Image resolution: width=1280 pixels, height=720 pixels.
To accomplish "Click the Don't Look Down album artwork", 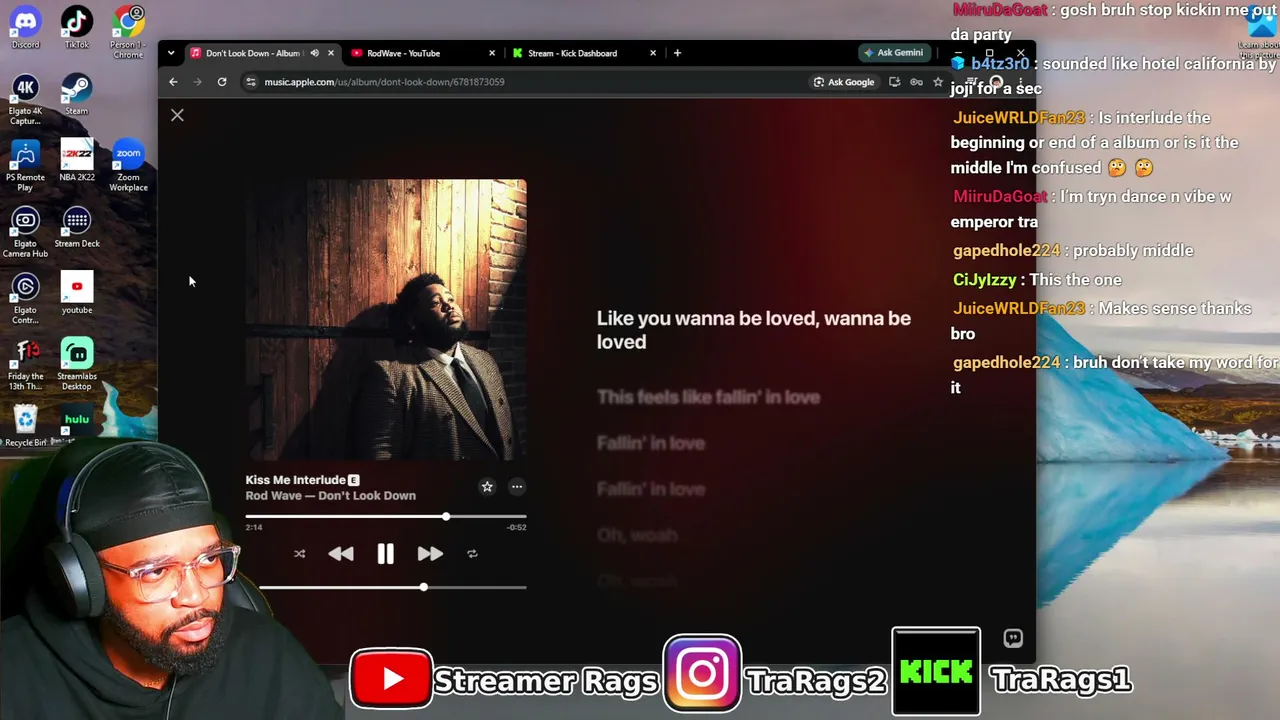I will (x=386, y=320).
